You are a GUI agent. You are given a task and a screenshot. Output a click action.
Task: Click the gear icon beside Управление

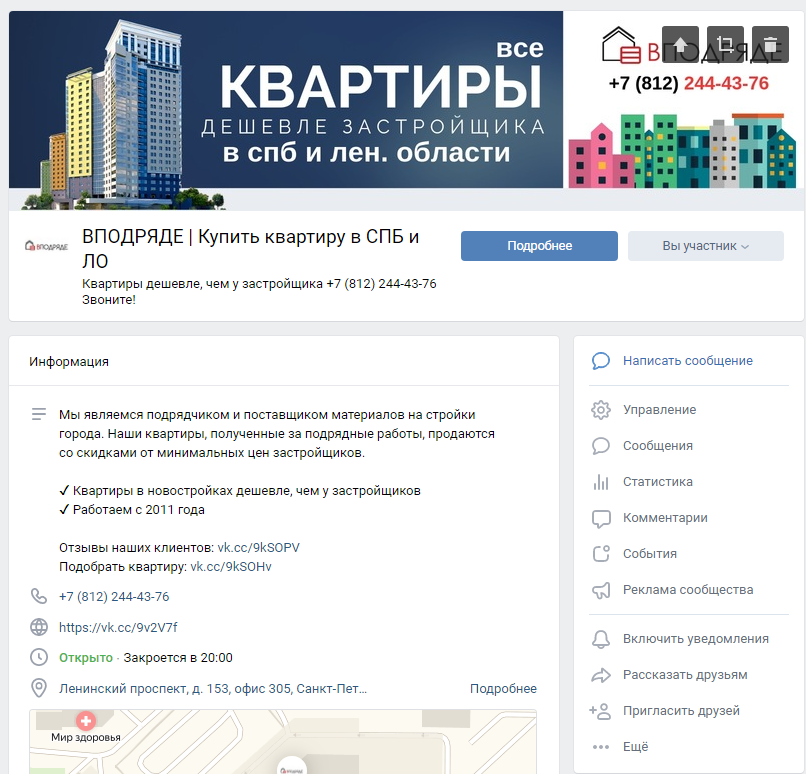601,410
